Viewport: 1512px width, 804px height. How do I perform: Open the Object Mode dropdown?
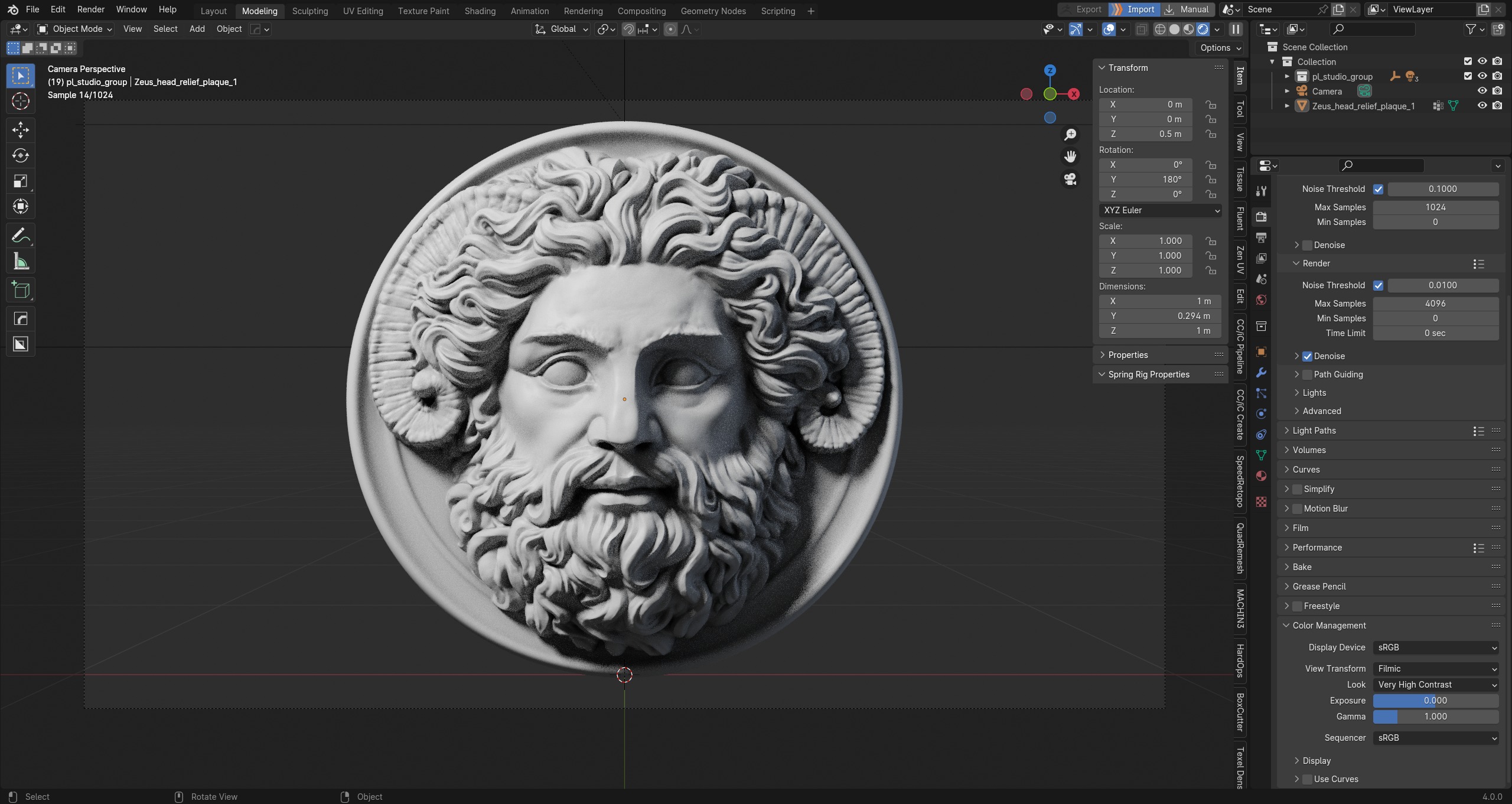pyautogui.click(x=75, y=29)
